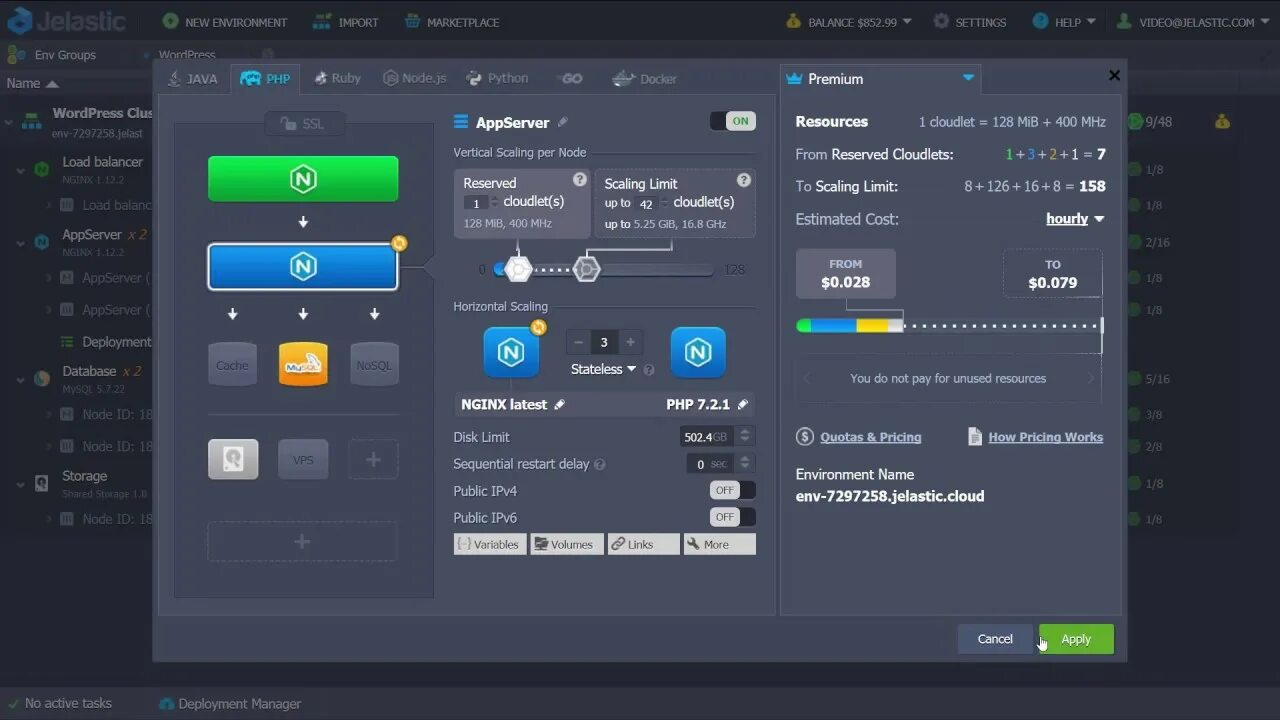Collapse the Storage tree group
1280x720 pixels.
[20, 484]
